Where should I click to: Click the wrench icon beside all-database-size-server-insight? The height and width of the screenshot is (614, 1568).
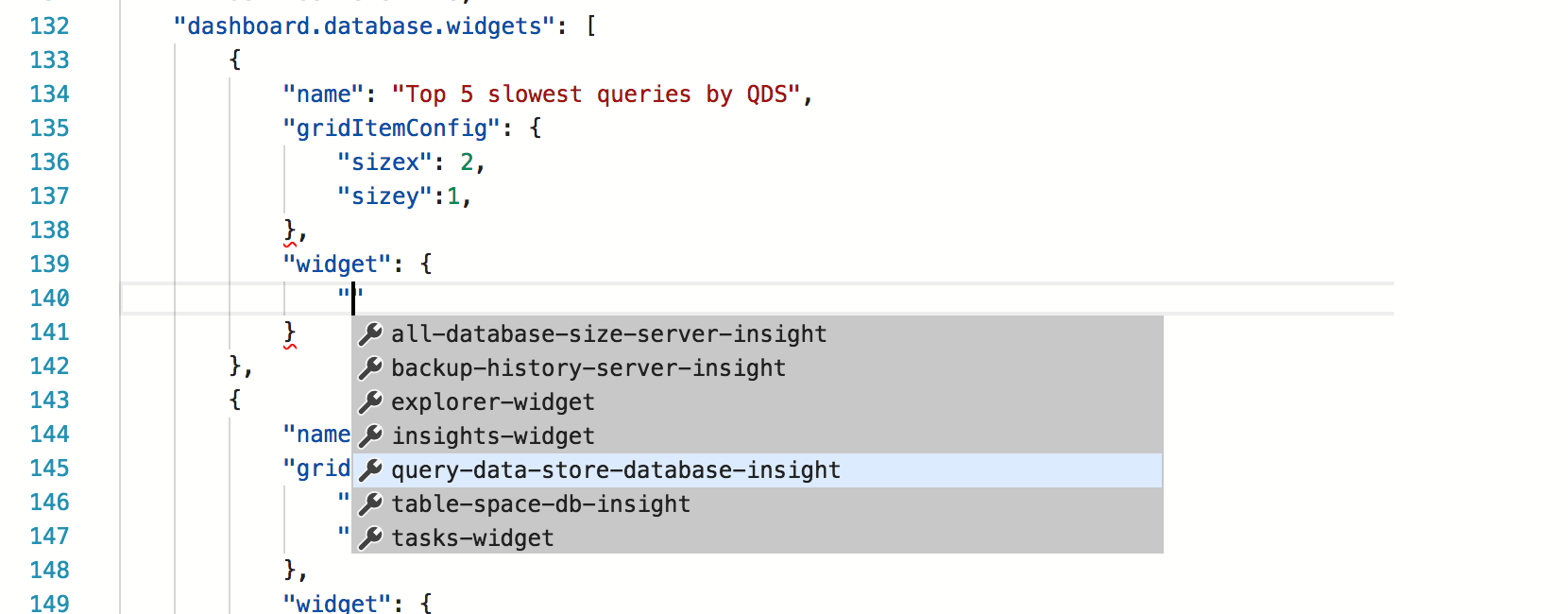[x=371, y=333]
